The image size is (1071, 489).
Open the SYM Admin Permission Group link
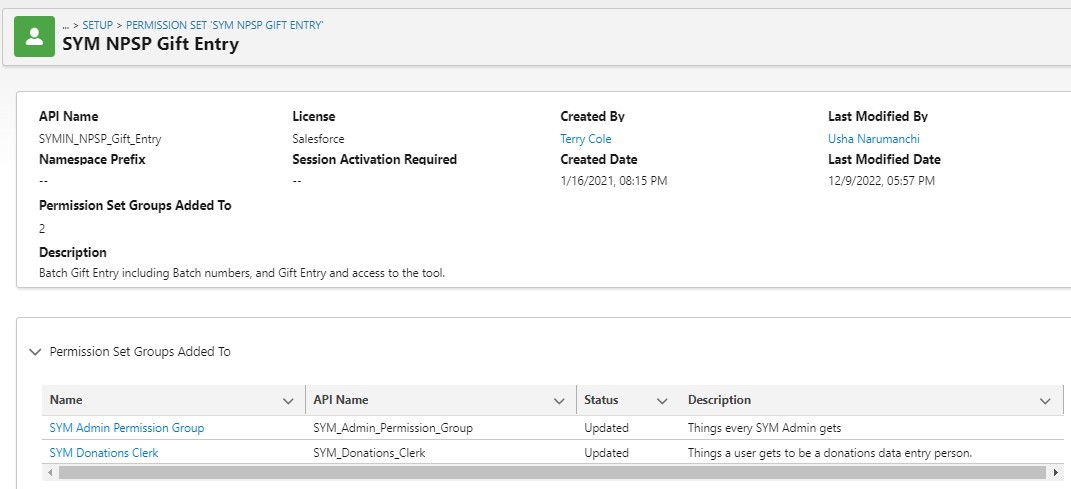tap(126, 428)
